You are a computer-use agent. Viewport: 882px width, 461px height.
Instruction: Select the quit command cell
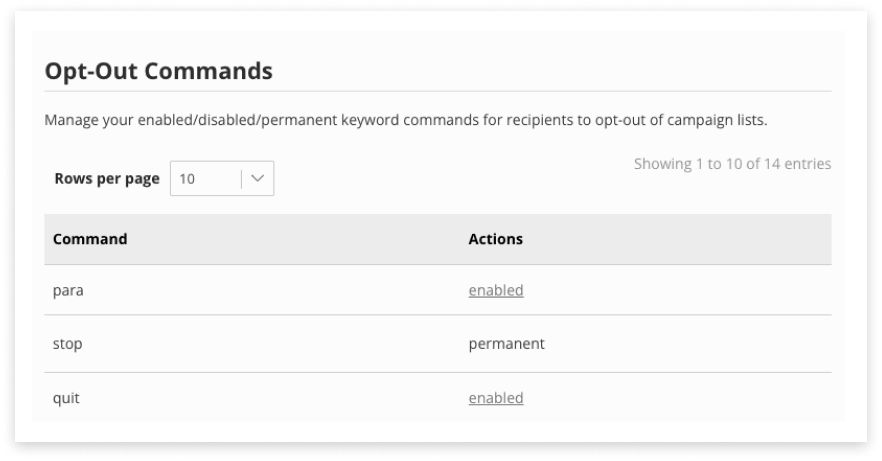(x=66, y=398)
